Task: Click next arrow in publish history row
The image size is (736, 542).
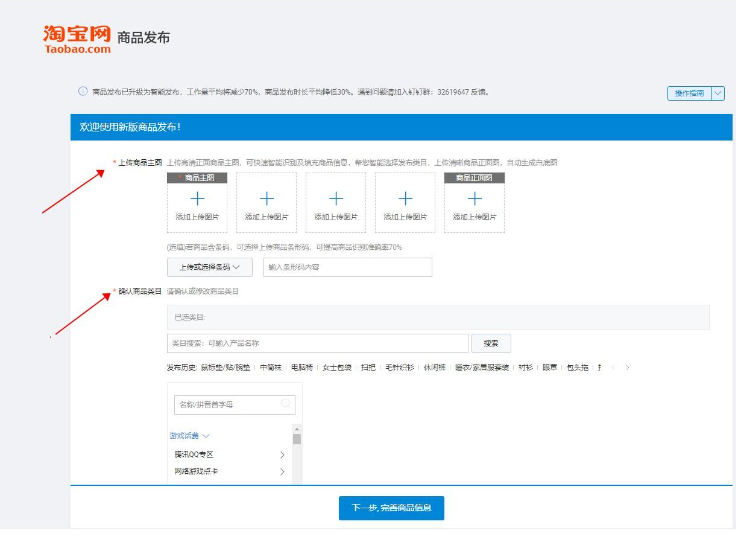Action: point(628,368)
